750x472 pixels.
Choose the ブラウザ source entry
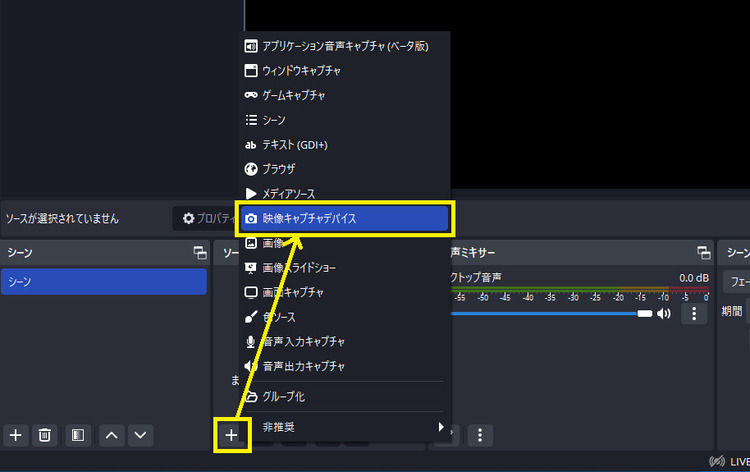tap(344, 169)
